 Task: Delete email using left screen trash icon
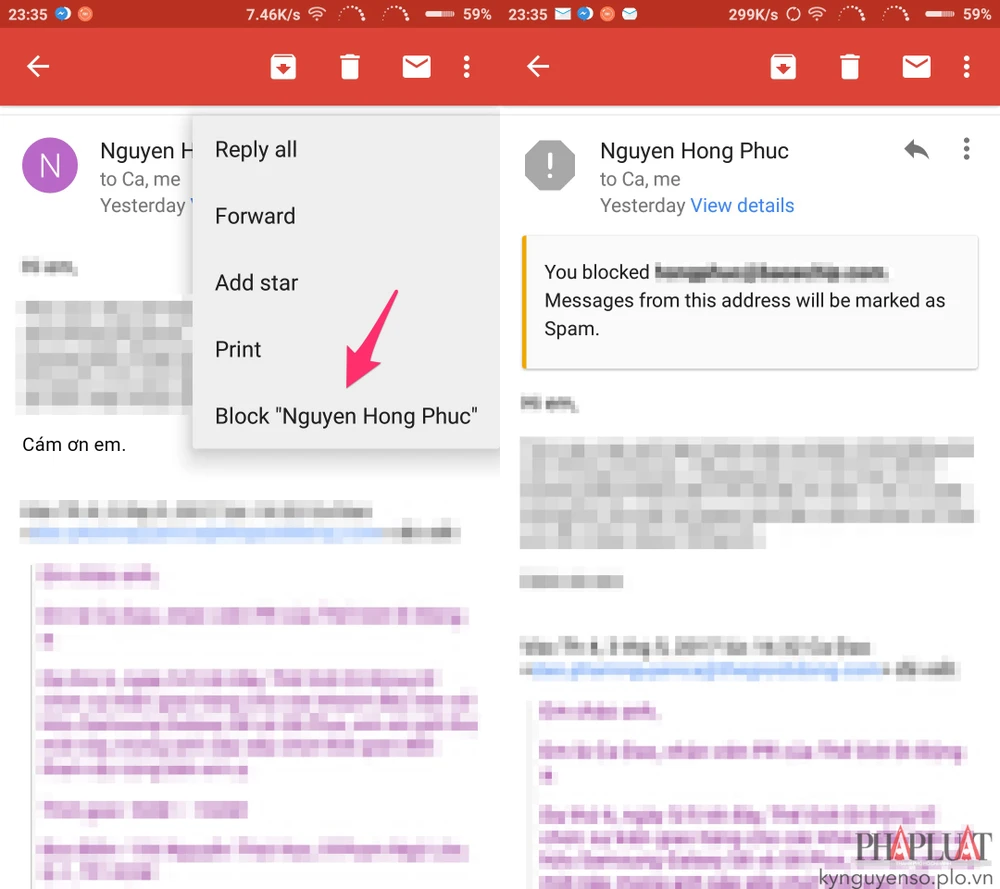[349, 67]
